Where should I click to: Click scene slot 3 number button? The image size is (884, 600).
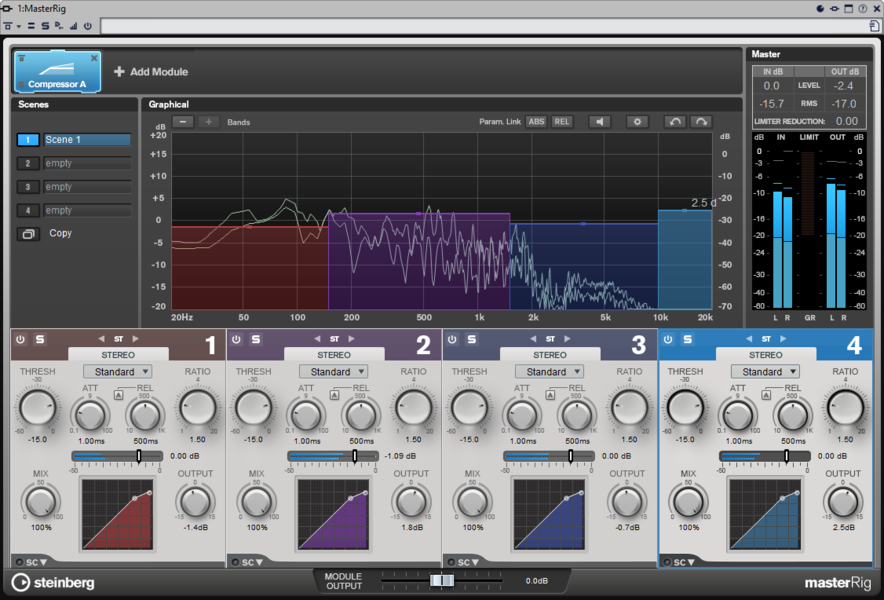tap(28, 187)
